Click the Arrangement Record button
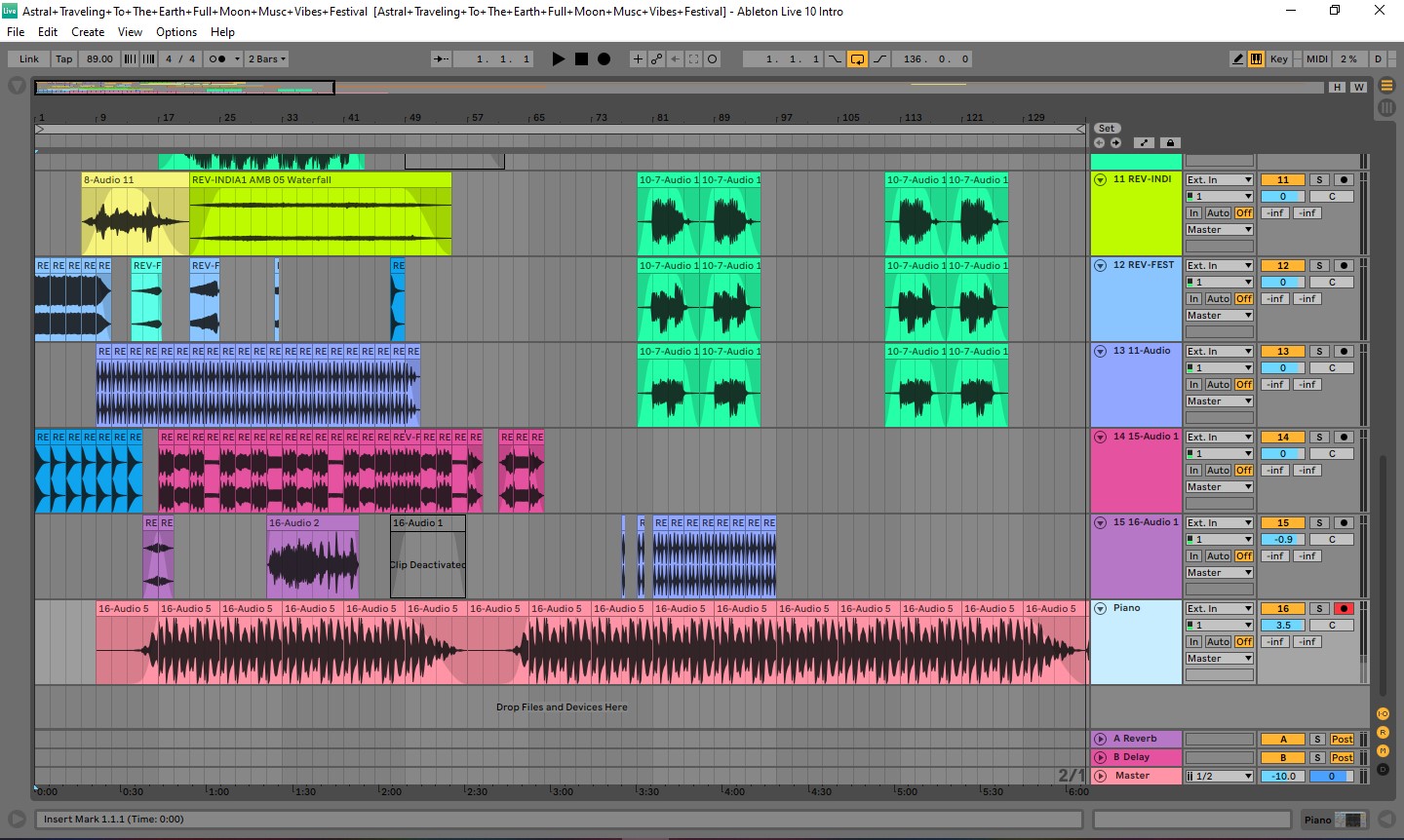 [x=604, y=59]
